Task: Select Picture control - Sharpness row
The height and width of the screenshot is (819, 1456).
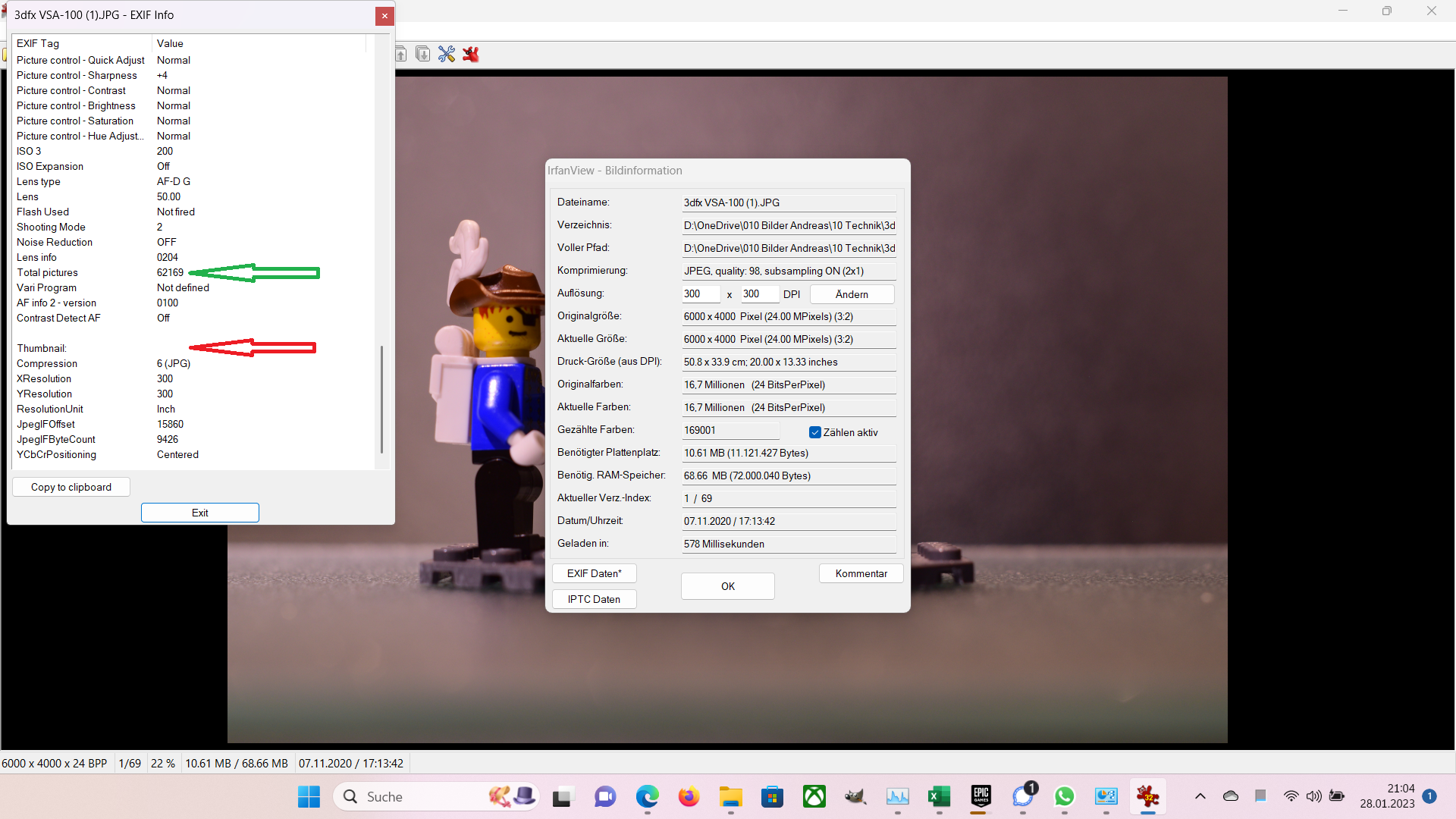Action: 193,75
